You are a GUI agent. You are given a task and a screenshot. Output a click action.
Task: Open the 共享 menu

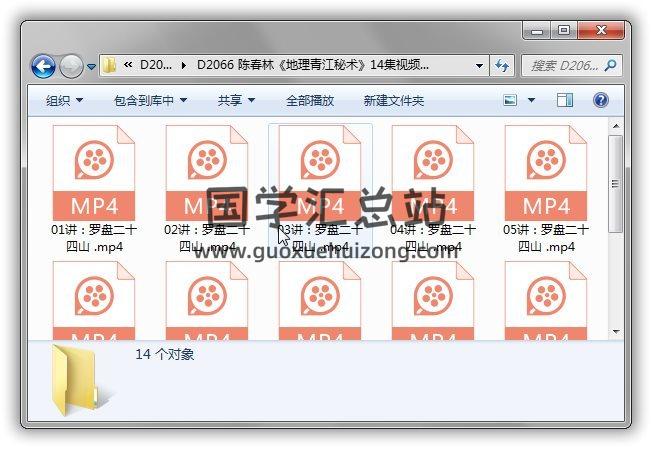[236, 100]
